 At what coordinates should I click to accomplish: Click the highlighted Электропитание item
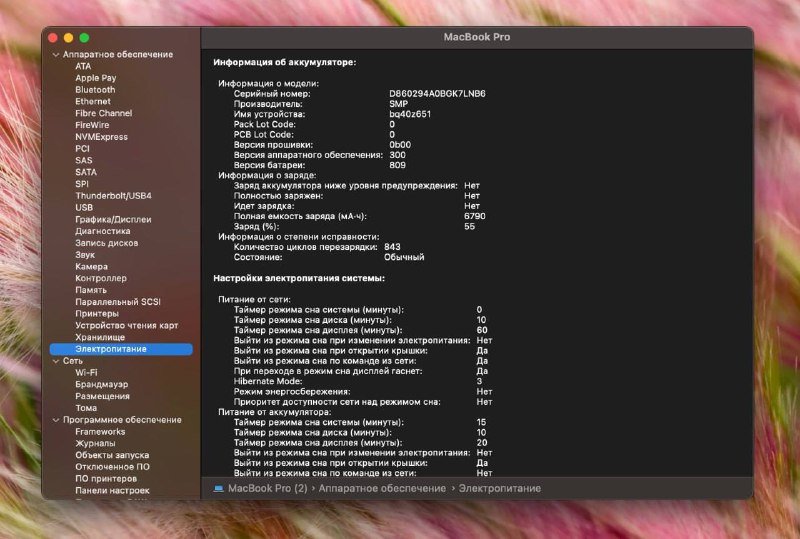(x=110, y=349)
